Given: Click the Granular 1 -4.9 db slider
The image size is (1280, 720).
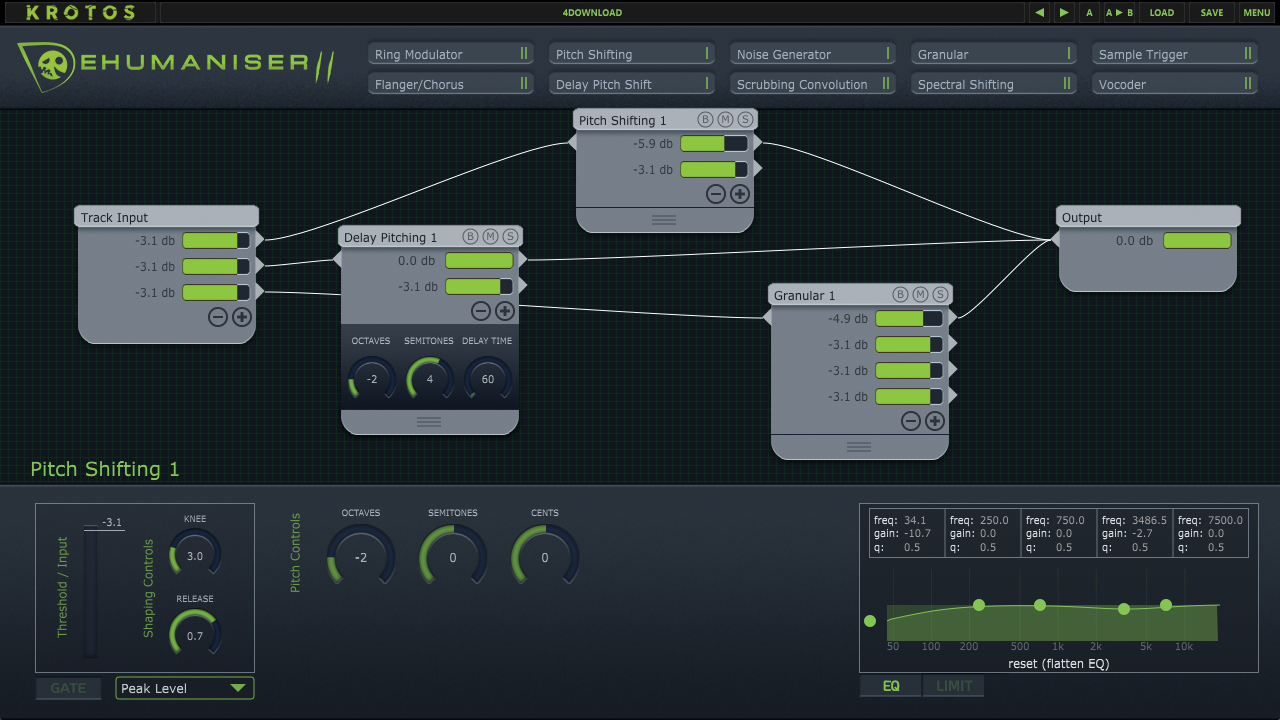Looking at the screenshot, I should point(909,319).
